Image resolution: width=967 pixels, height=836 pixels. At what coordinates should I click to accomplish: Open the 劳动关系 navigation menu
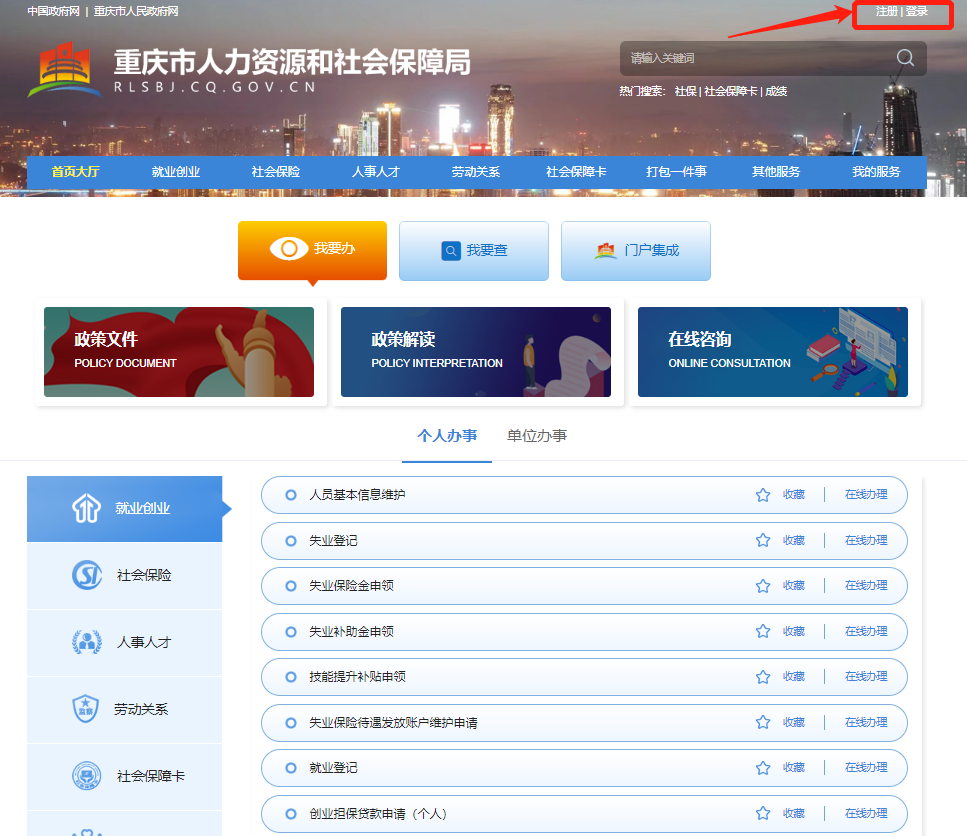pyautogui.click(x=475, y=172)
